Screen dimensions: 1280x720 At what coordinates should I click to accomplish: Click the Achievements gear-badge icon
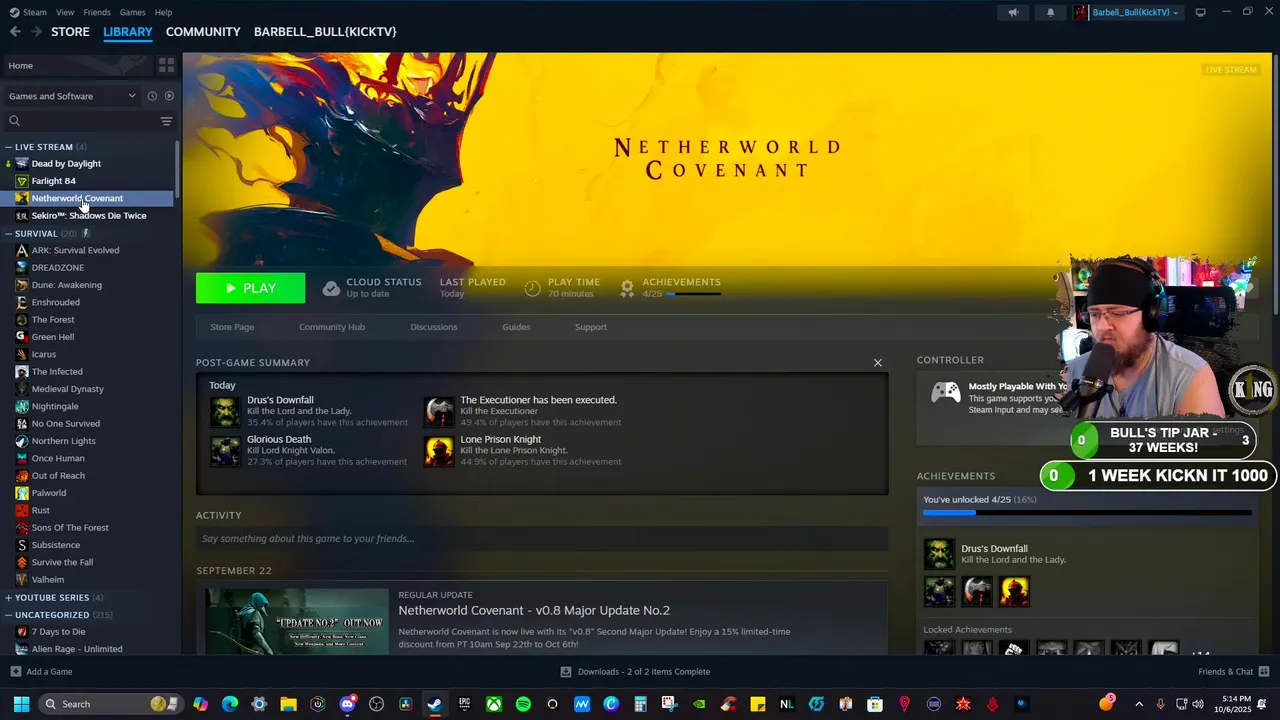[x=627, y=288]
